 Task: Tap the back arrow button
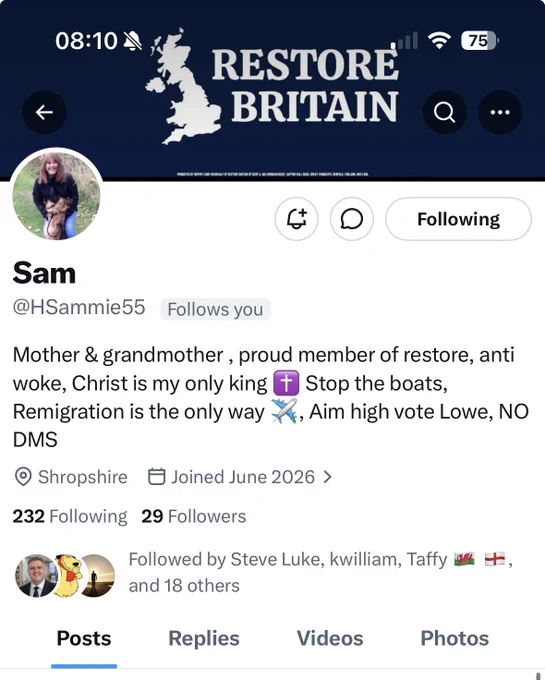44,112
